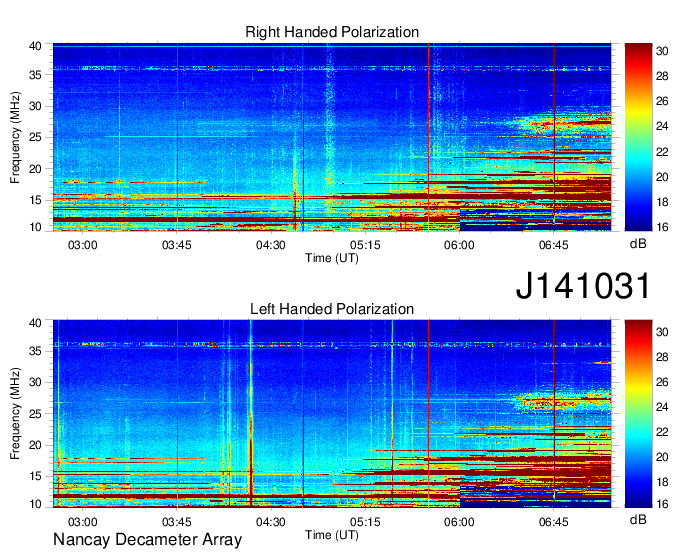Screen dimensions: 680x552
Task: Click the 15 MHz tick on the upper plot
Action: click(x=35, y=200)
